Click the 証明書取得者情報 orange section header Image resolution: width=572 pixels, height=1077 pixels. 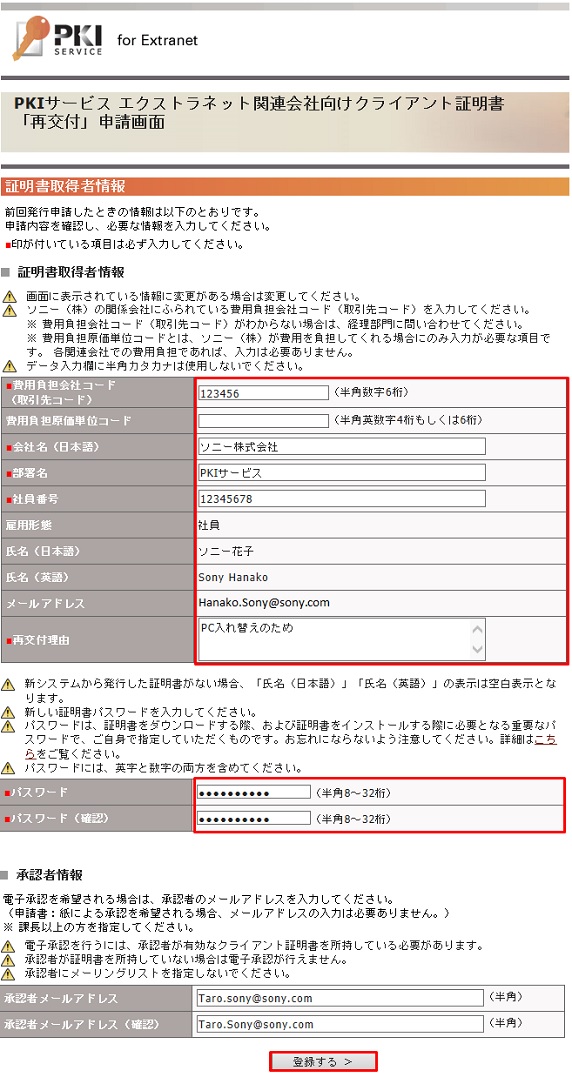pyautogui.click(x=284, y=186)
